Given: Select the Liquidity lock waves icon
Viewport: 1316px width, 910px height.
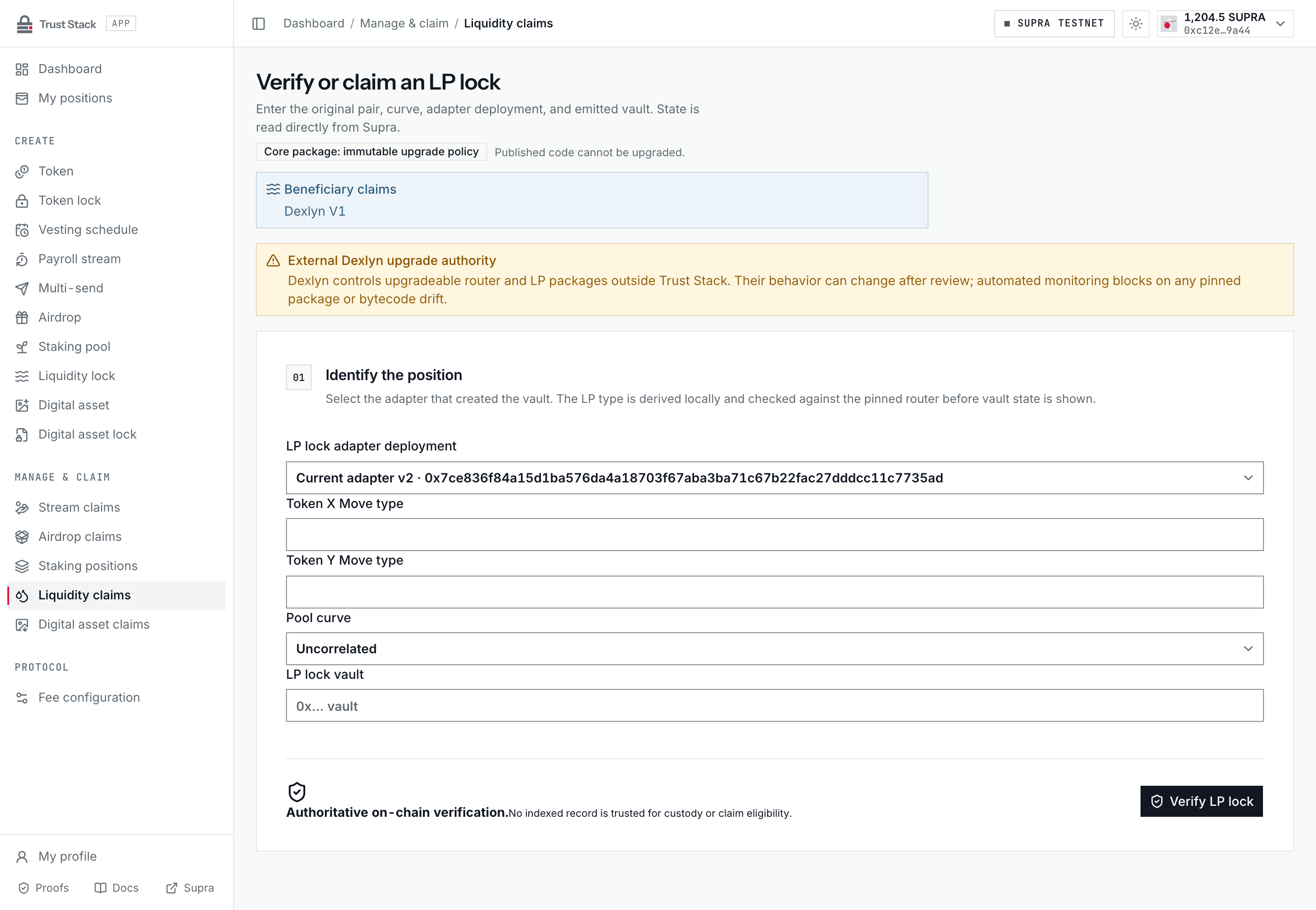Looking at the screenshot, I should pyautogui.click(x=21, y=376).
